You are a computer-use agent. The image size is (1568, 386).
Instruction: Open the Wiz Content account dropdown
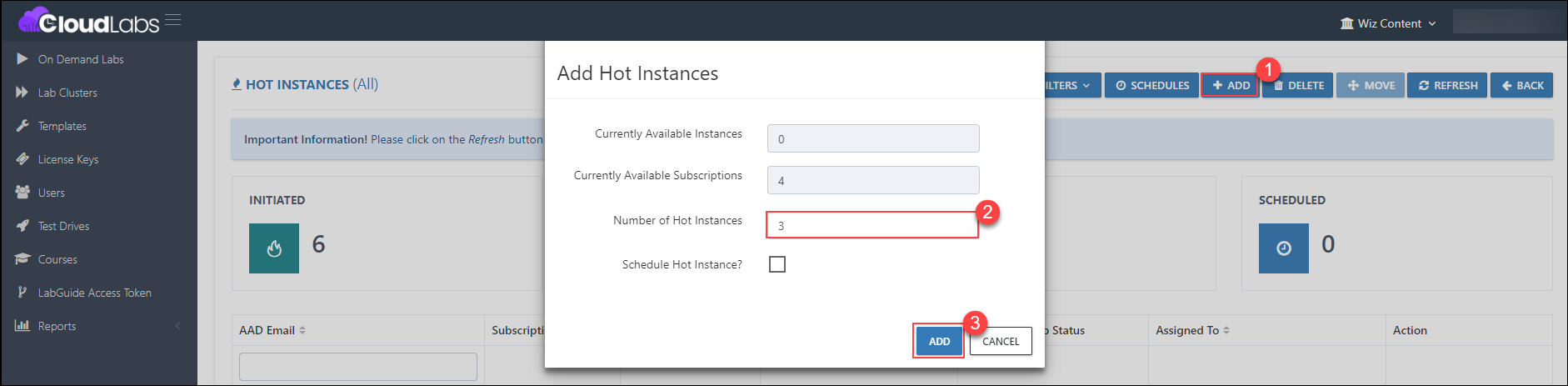[1388, 23]
